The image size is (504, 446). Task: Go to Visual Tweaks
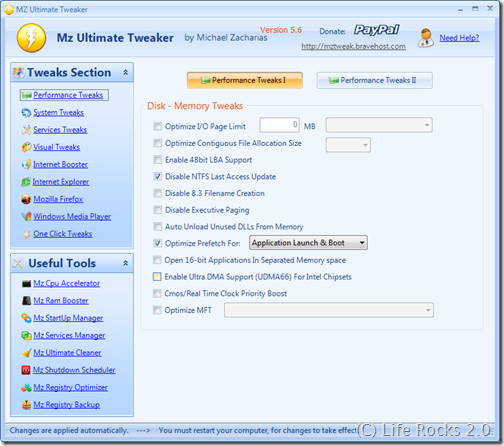click(57, 147)
